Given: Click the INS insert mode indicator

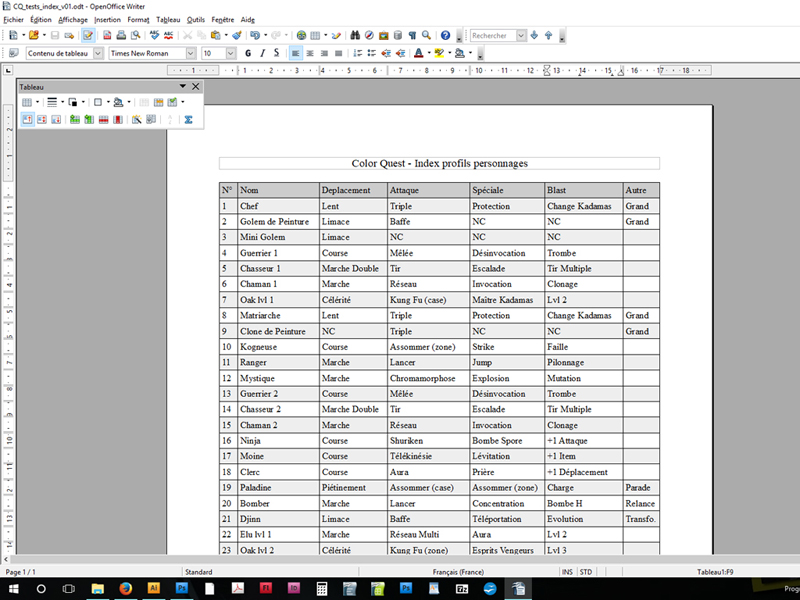Looking at the screenshot, I should 567,571.
